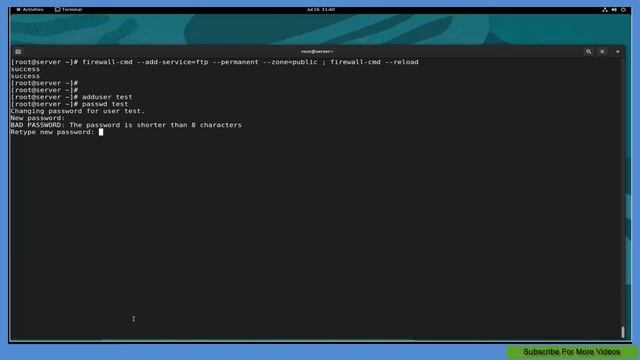Open the clock and calendar in top bar

321,9
